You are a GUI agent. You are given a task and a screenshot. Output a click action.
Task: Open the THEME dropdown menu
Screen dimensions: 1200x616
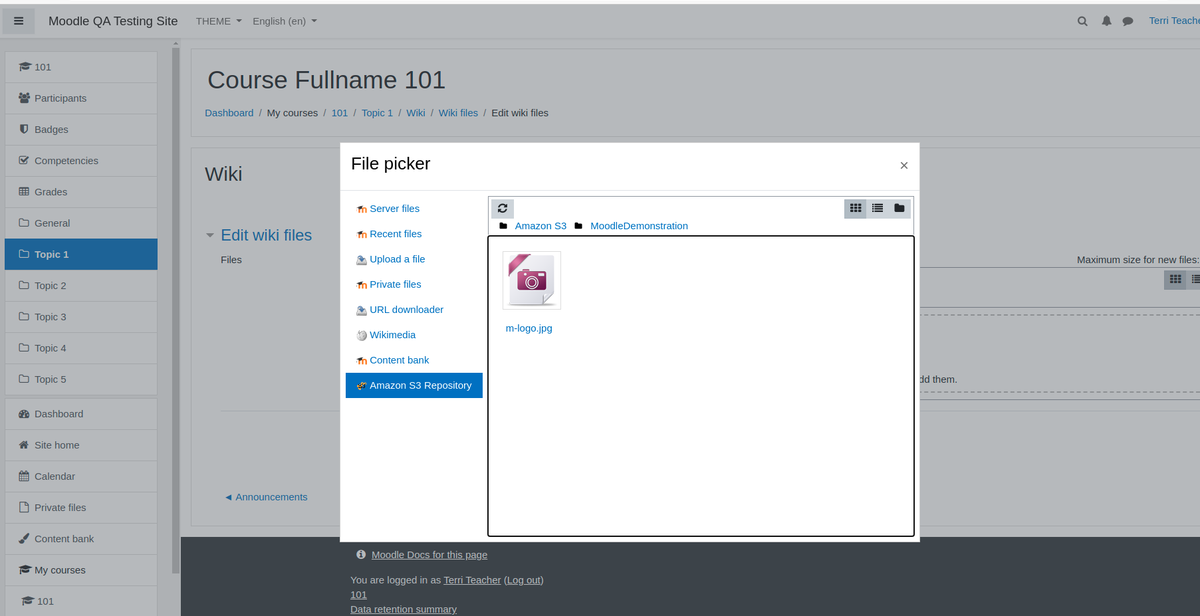coord(219,21)
